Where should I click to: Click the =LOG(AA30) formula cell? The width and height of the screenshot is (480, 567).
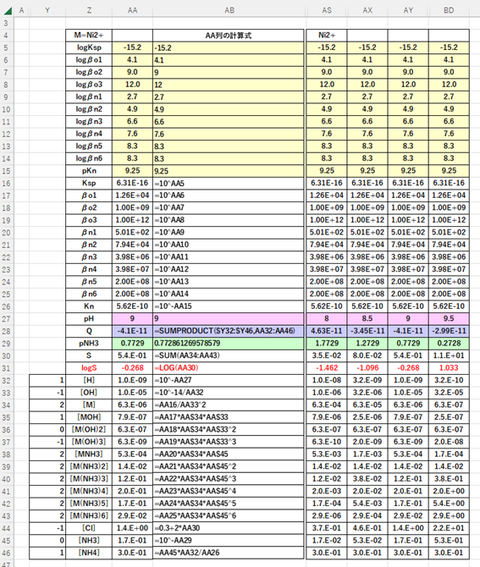pyautogui.click(x=228, y=368)
